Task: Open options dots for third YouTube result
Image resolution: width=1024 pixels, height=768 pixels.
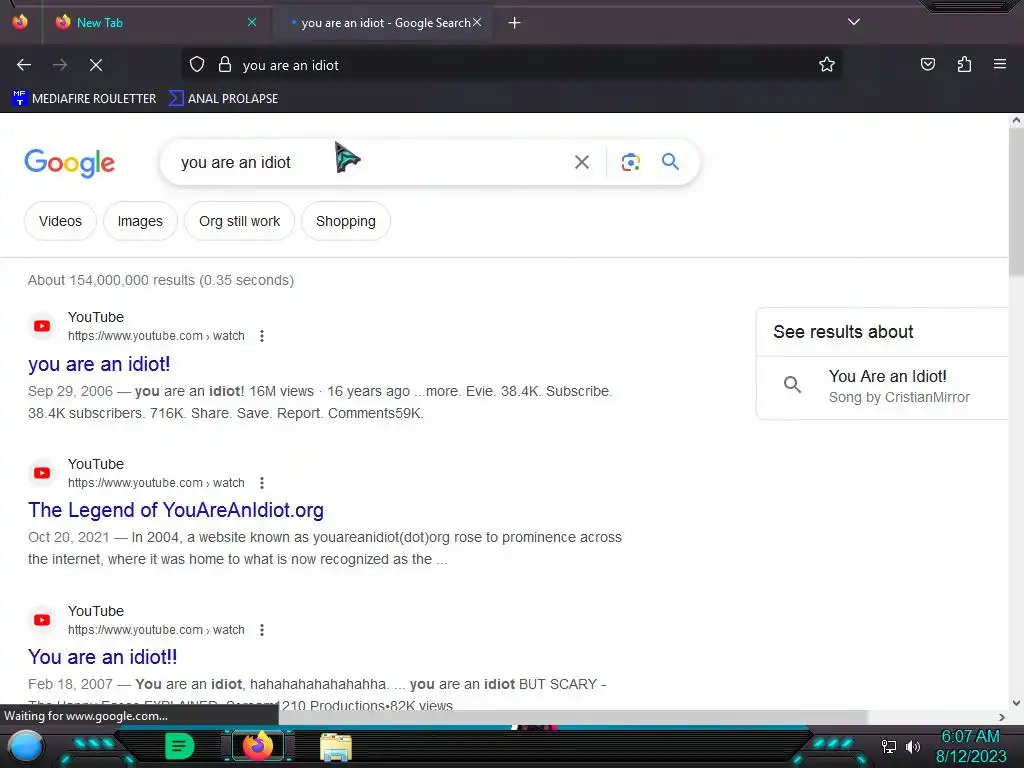Action: coord(262,630)
